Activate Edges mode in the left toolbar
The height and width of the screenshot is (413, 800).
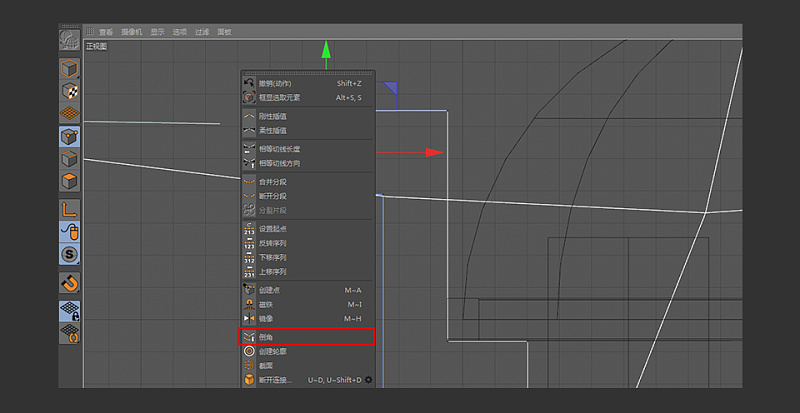70,159
